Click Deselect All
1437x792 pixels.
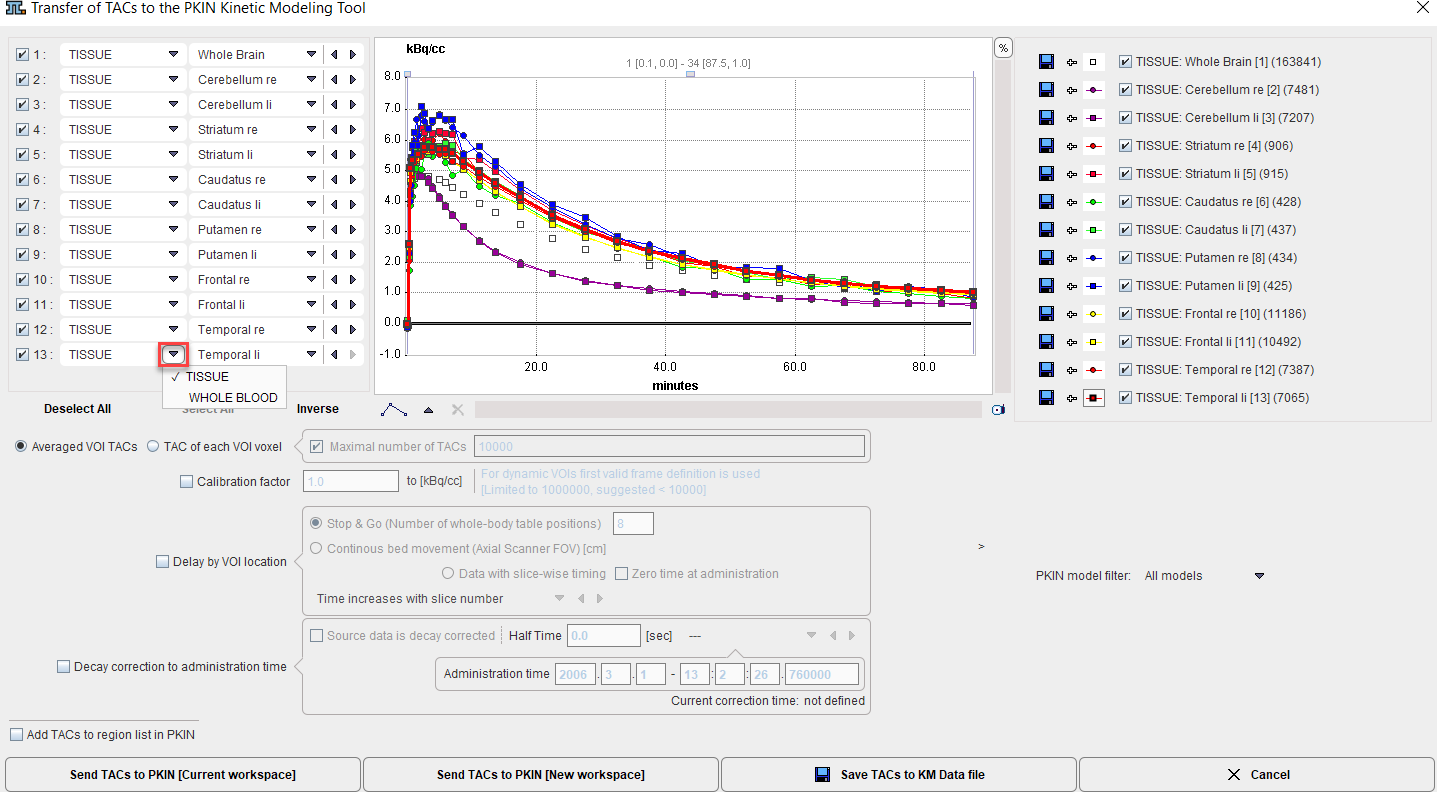pyautogui.click(x=77, y=409)
